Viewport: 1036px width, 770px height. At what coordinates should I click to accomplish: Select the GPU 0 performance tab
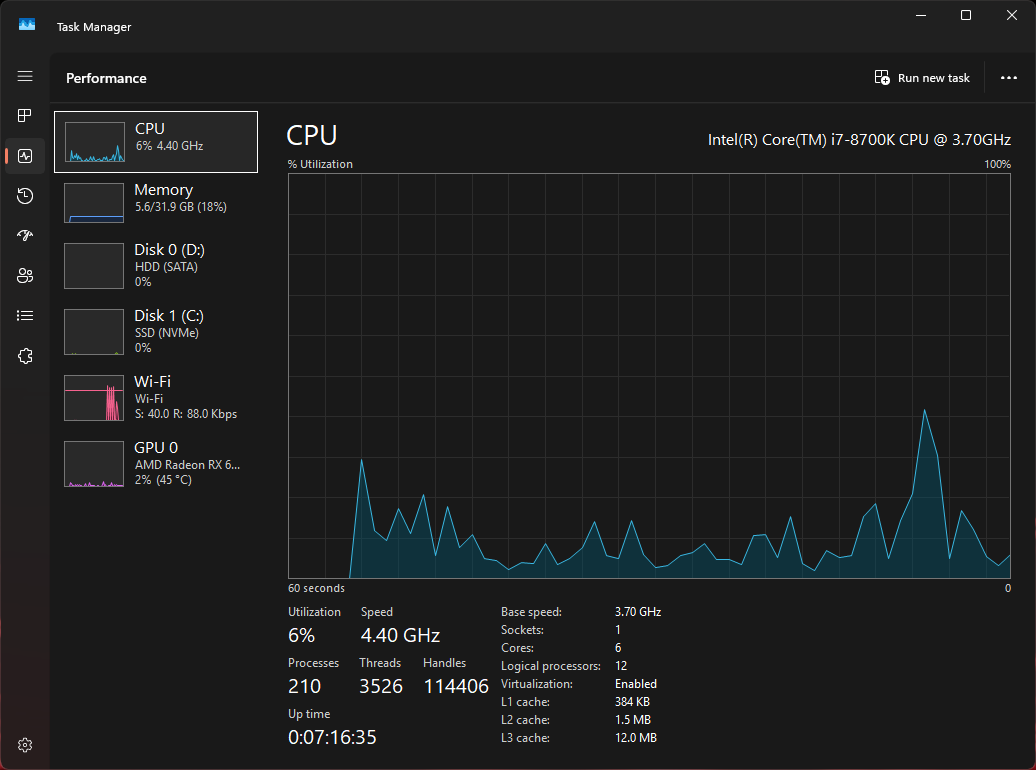click(x=156, y=464)
